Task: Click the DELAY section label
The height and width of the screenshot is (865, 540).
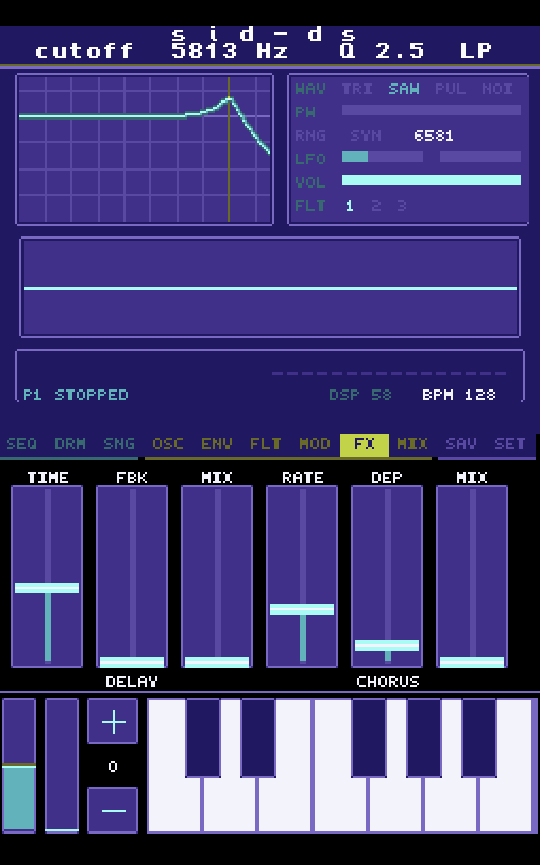Action: [131, 682]
